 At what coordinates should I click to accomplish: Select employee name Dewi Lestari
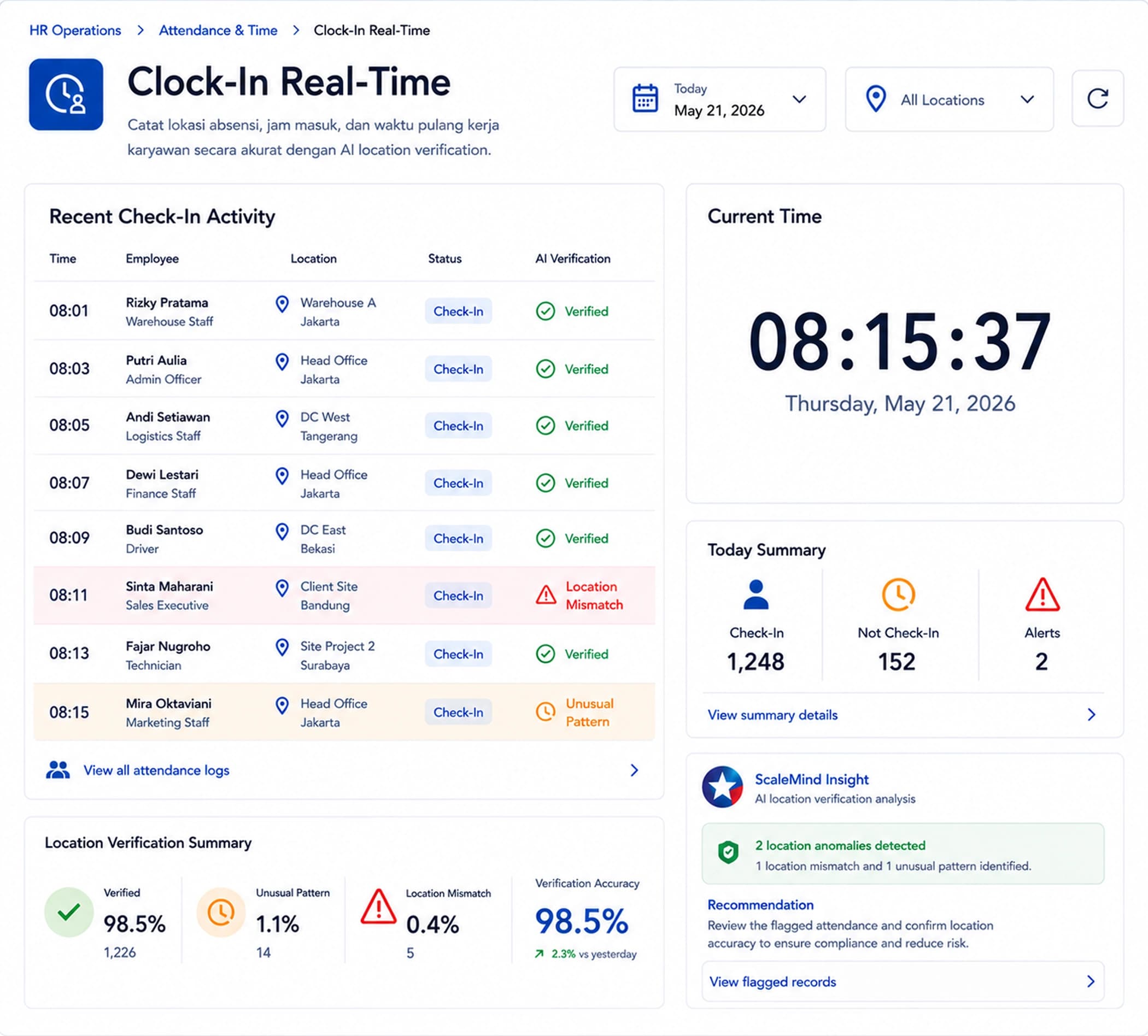click(162, 474)
